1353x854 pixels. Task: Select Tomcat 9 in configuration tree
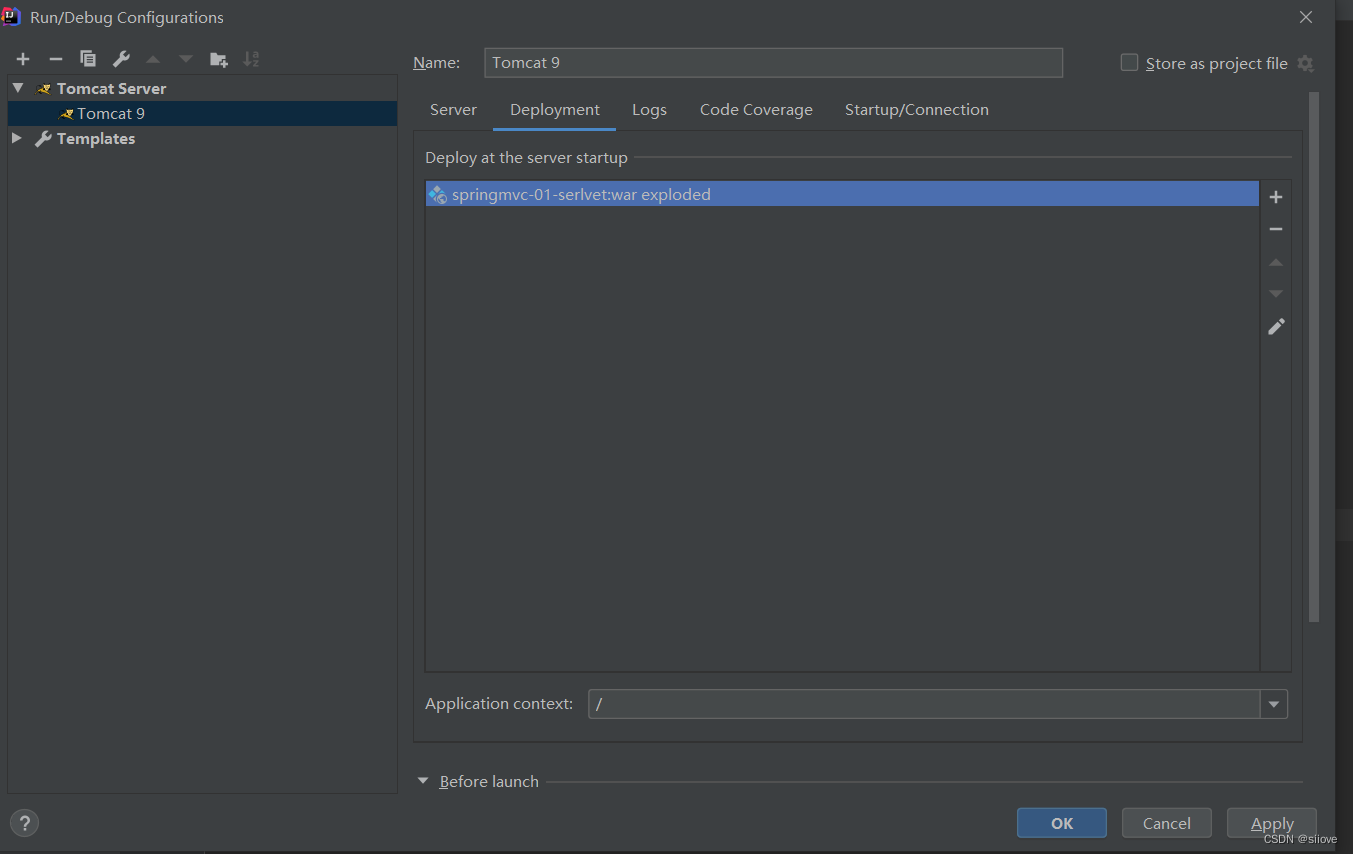202,114
